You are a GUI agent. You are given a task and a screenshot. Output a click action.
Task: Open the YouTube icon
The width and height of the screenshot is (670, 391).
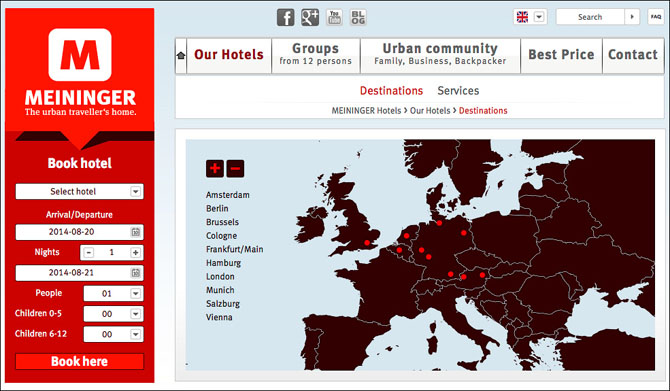334,18
